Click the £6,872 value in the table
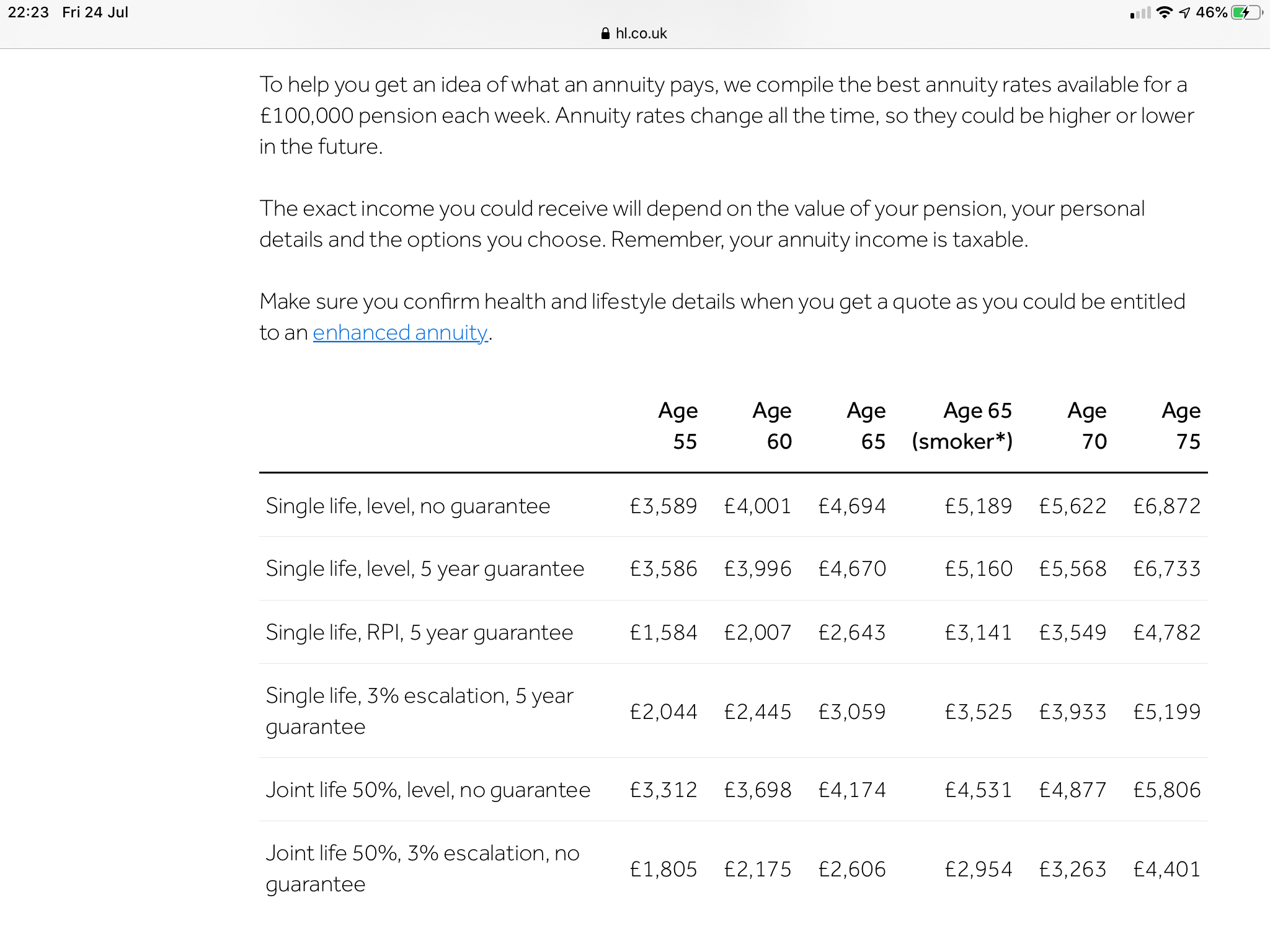Viewport: 1270px width, 952px height. (1166, 506)
